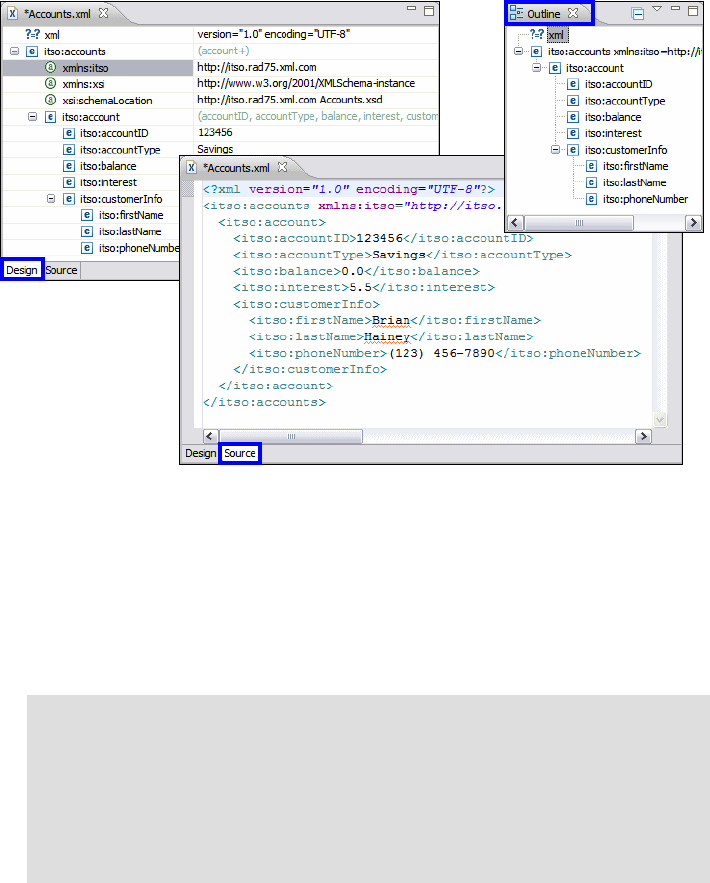
Task: Click itso:interest element icon in Design view
Action: 69,182
